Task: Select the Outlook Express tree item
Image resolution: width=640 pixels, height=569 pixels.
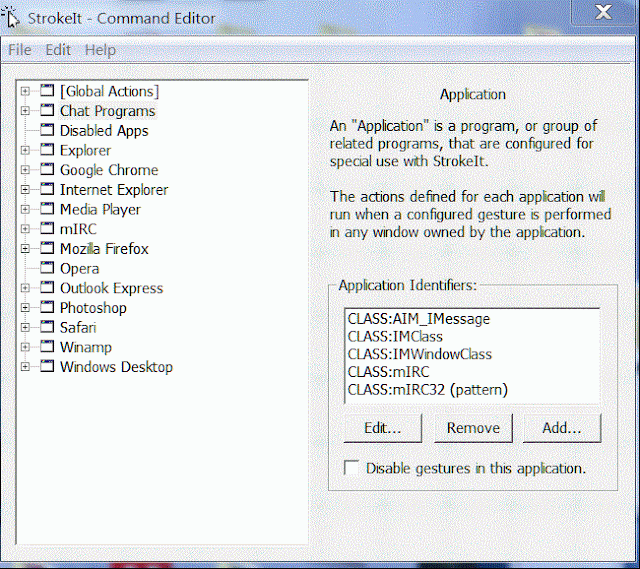Action: (111, 288)
